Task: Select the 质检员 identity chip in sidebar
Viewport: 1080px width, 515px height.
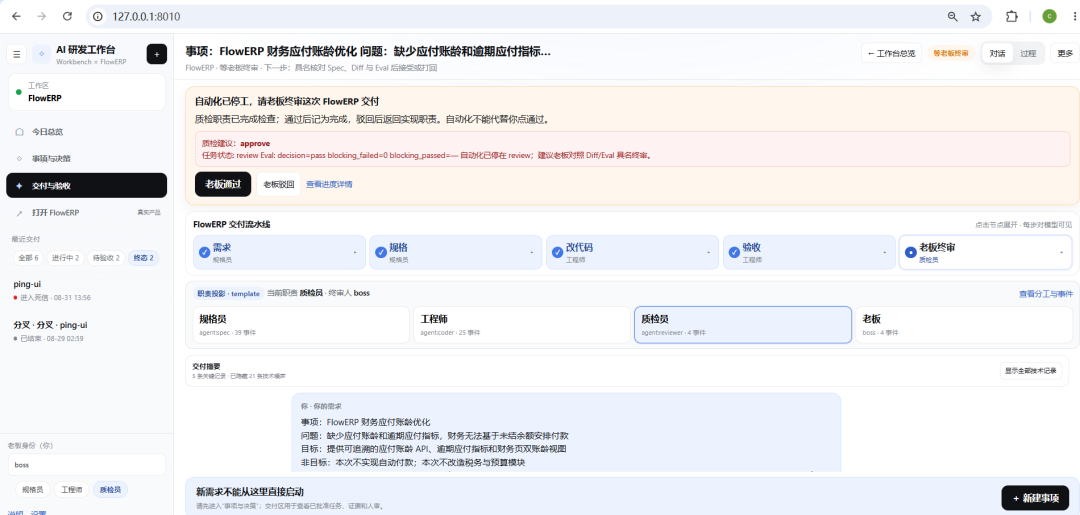Action: (x=110, y=490)
